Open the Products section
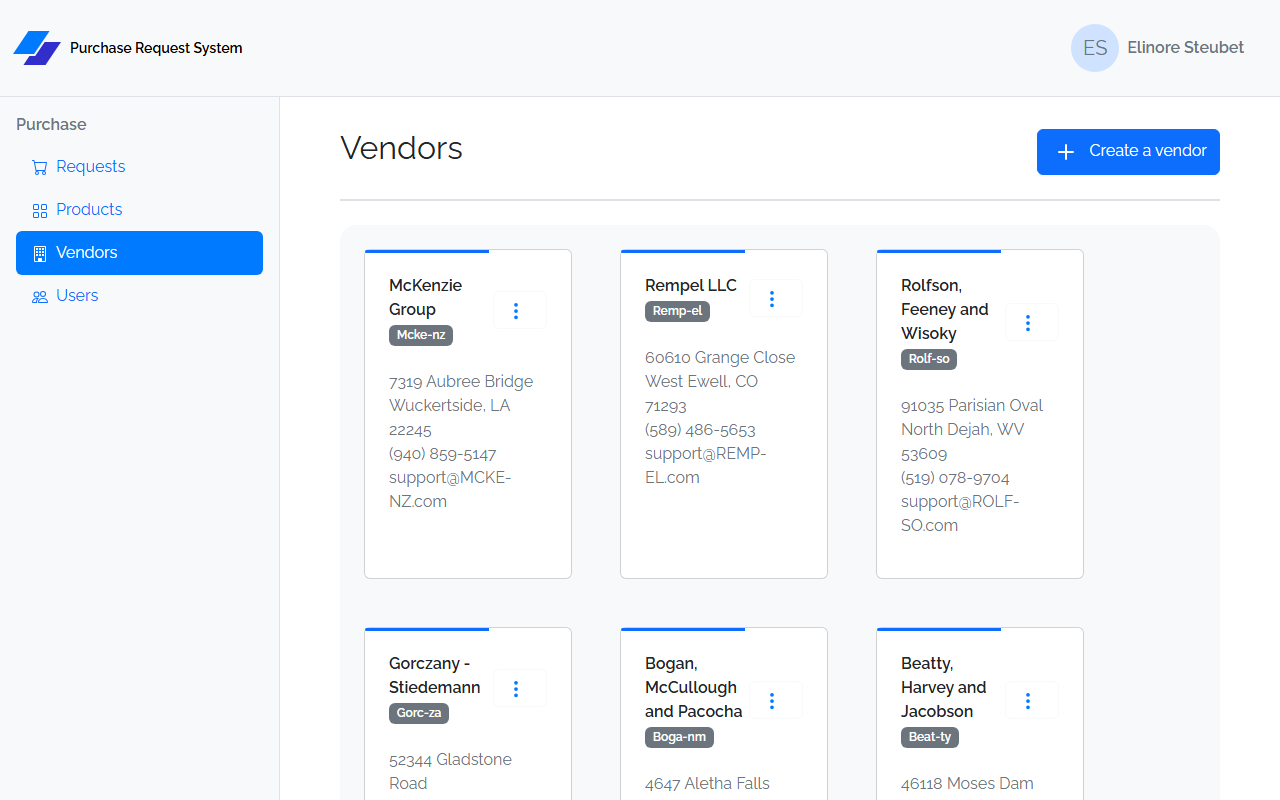 click(x=139, y=210)
